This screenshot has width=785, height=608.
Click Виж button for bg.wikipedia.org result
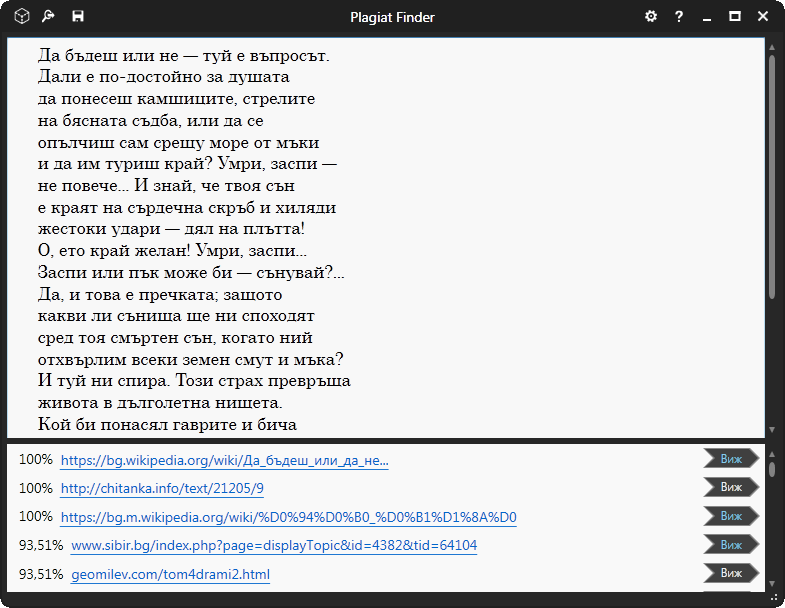pyautogui.click(x=731, y=458)
